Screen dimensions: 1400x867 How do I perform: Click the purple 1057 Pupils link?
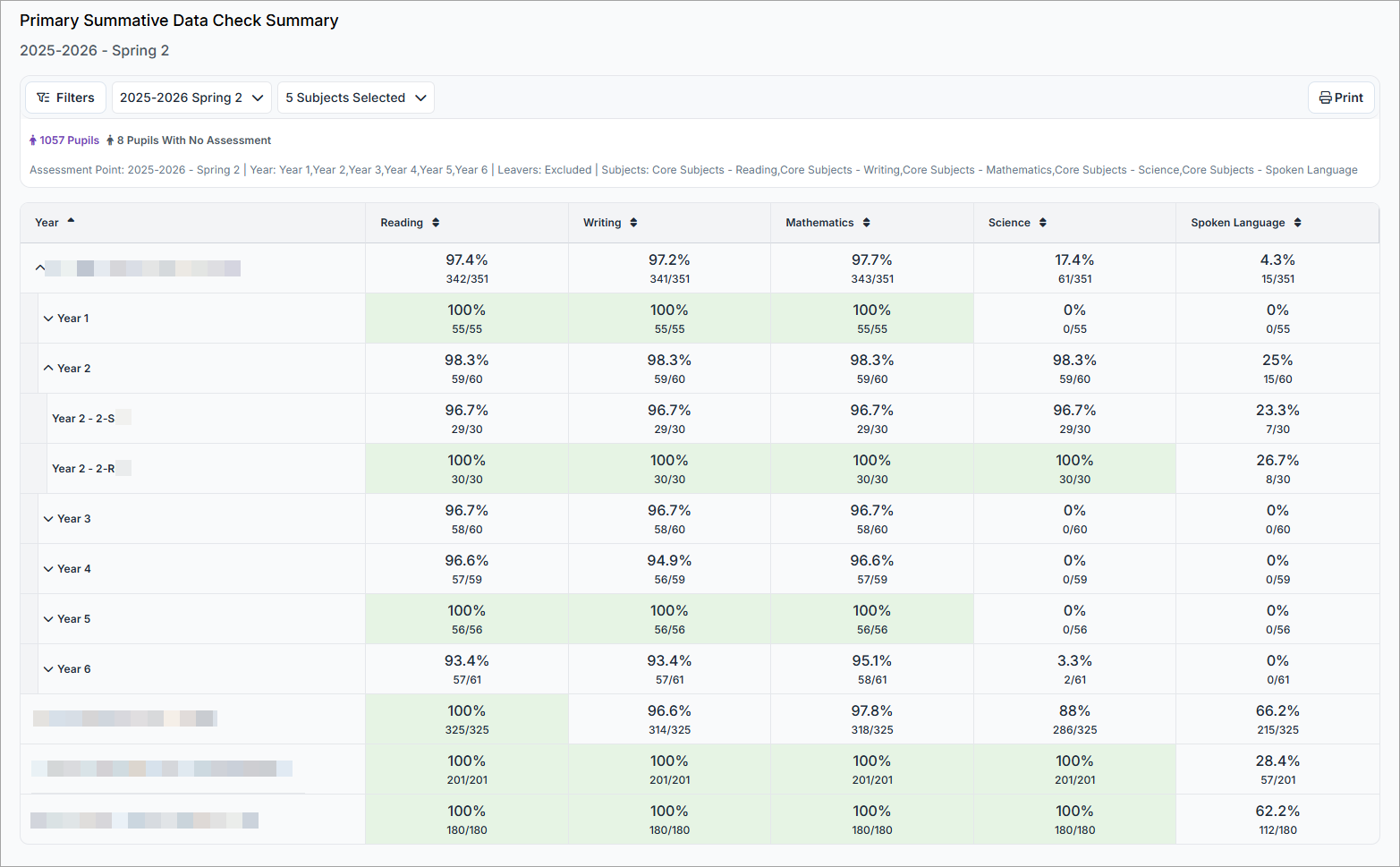[x=64, y=140]
